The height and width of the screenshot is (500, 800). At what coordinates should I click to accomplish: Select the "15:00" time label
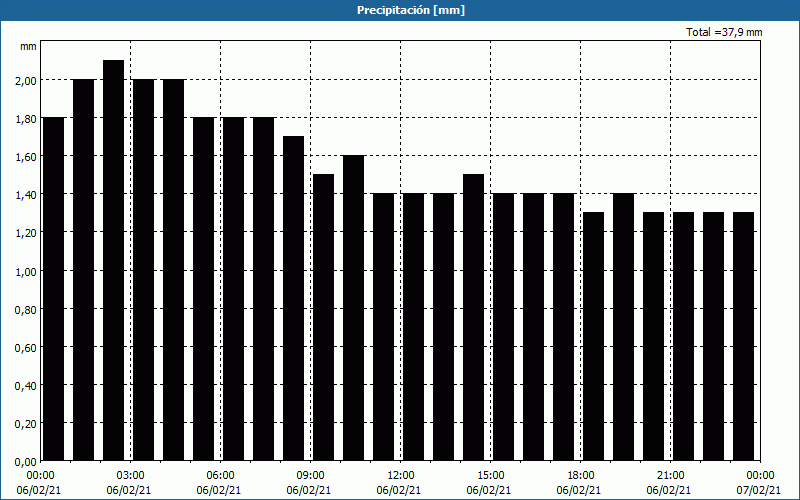[490, 476]
